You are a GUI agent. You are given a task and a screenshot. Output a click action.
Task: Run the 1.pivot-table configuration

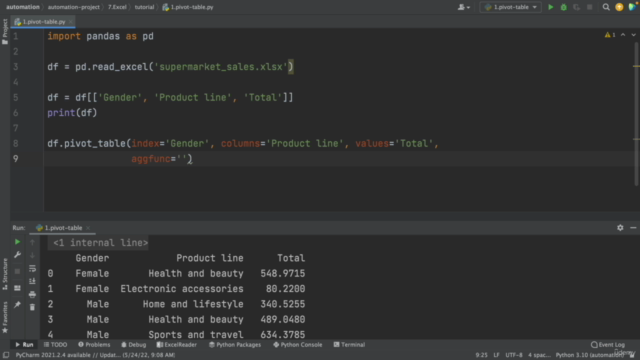pos(551,7)
